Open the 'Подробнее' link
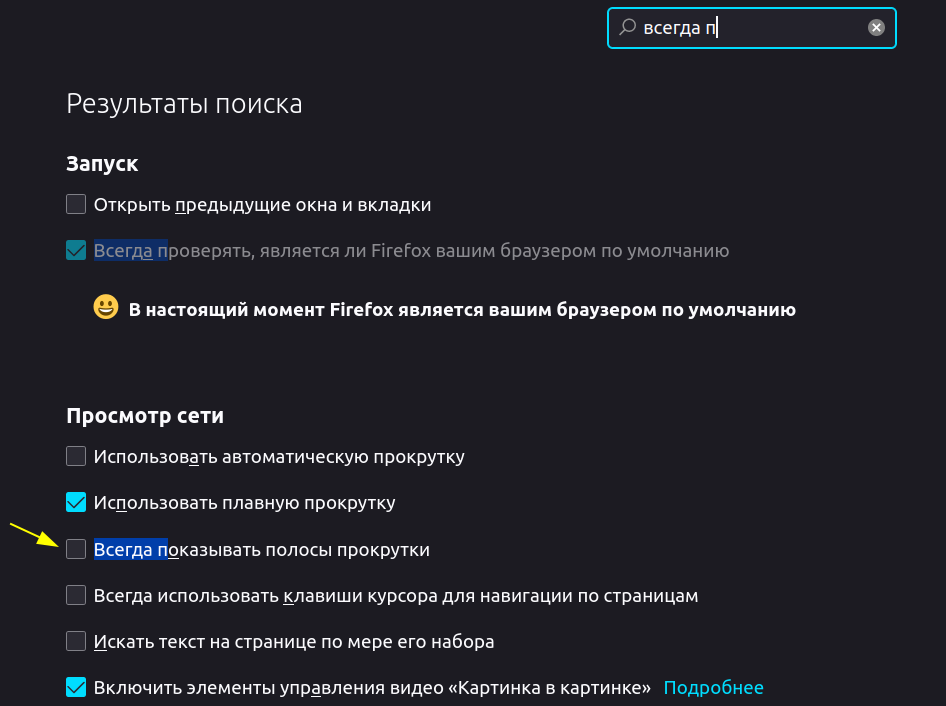Viewport: 946px width, 706px height. 713,688
